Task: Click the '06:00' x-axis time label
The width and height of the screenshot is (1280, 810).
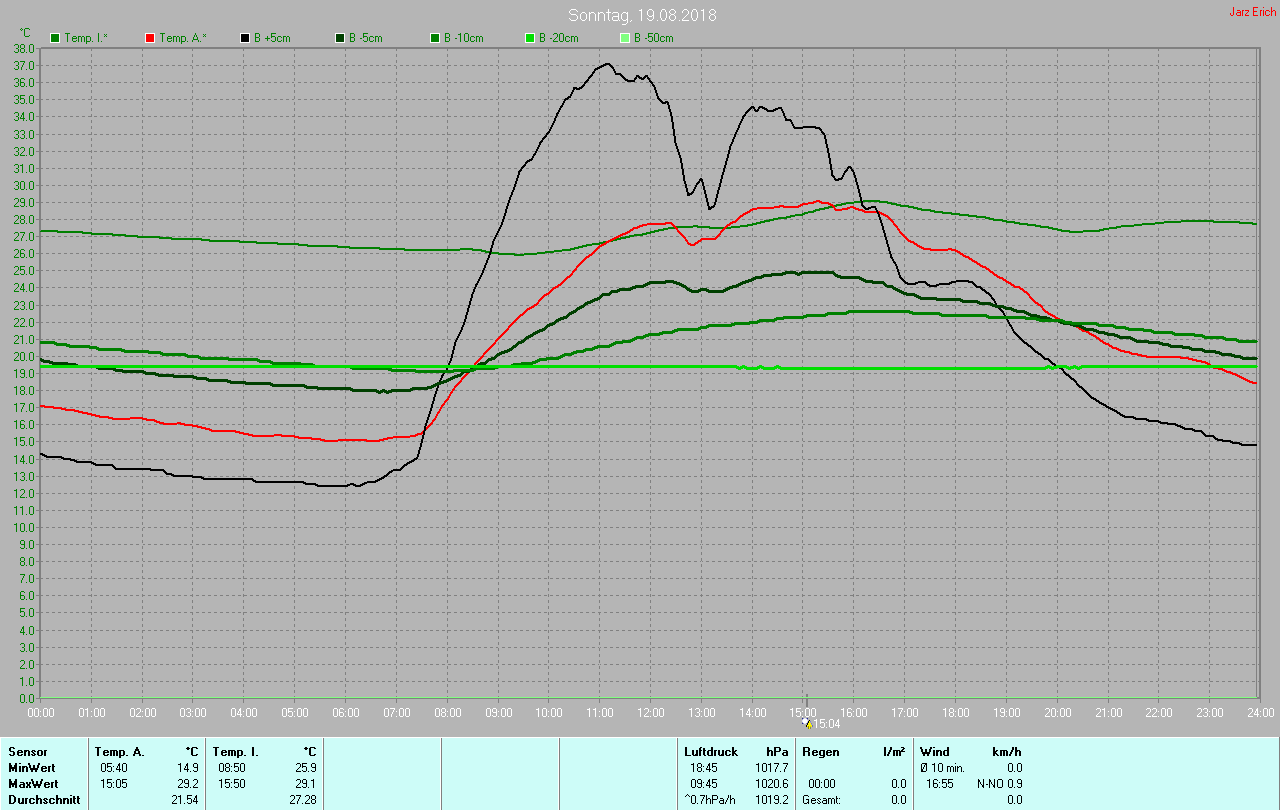Action: coord(346,713)
